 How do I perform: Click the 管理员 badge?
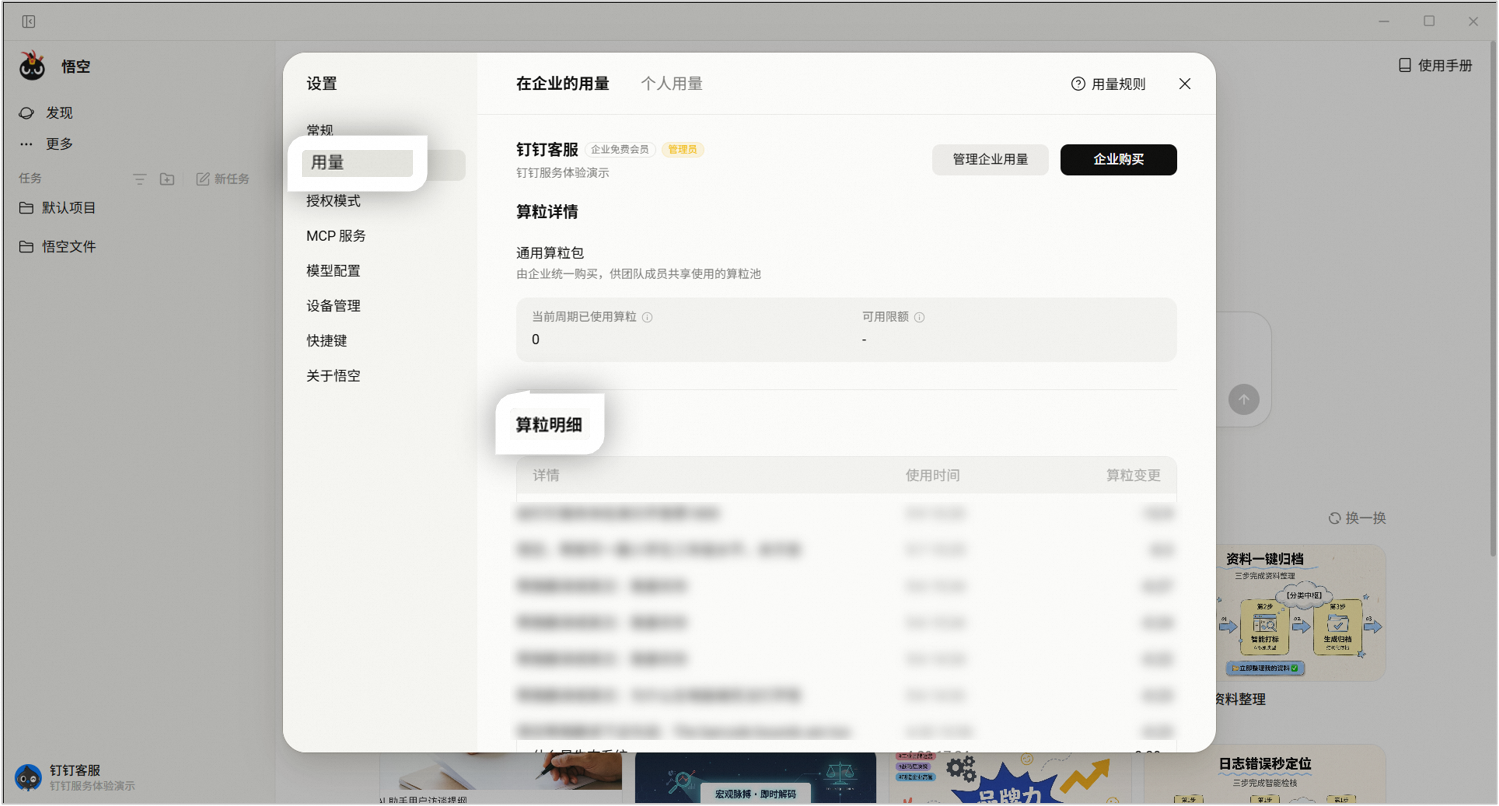pos(683,150)
